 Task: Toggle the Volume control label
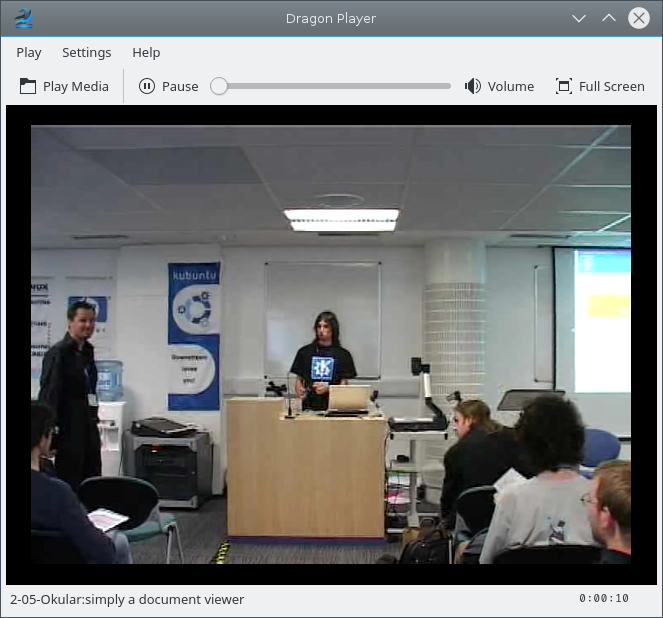(x=511, y=87)
